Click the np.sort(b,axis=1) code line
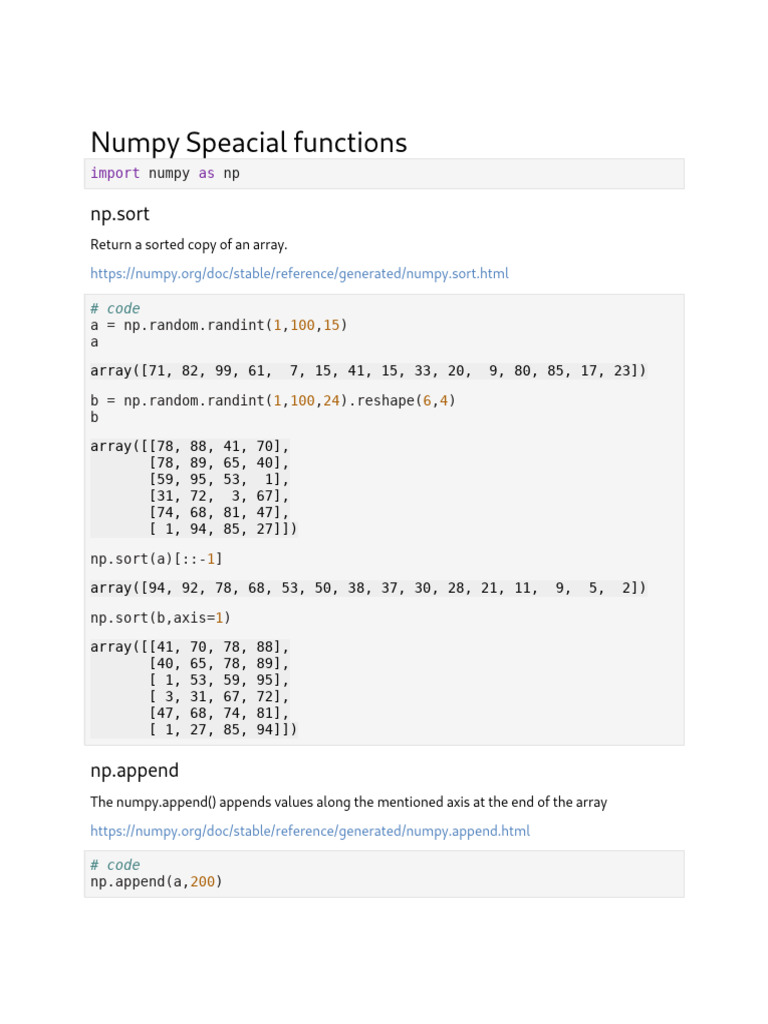This screenshot has height=1024, width=768. coord(161,618)
